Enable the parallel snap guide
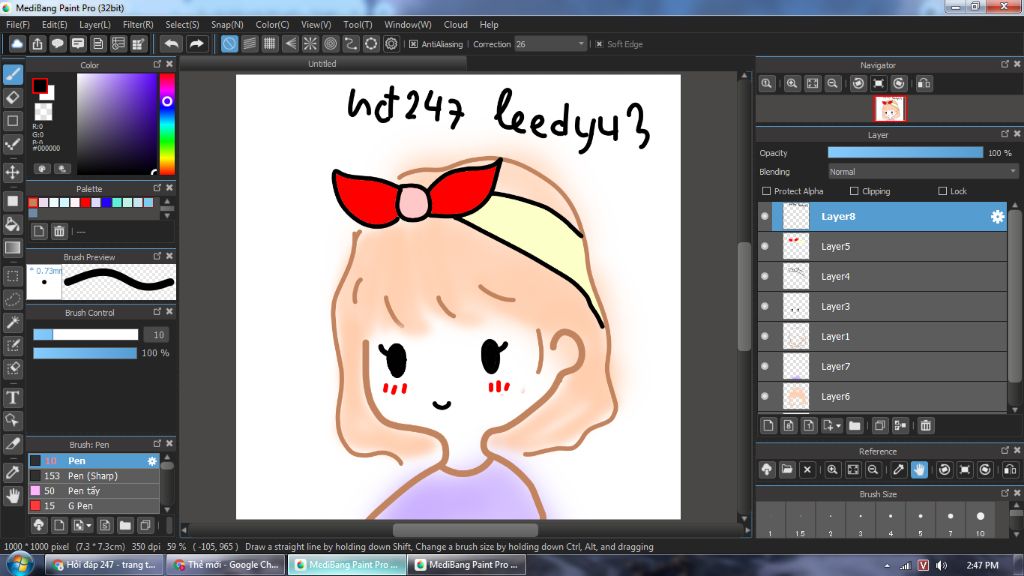The image size is (1024, 576). click(x=249, y=44)
